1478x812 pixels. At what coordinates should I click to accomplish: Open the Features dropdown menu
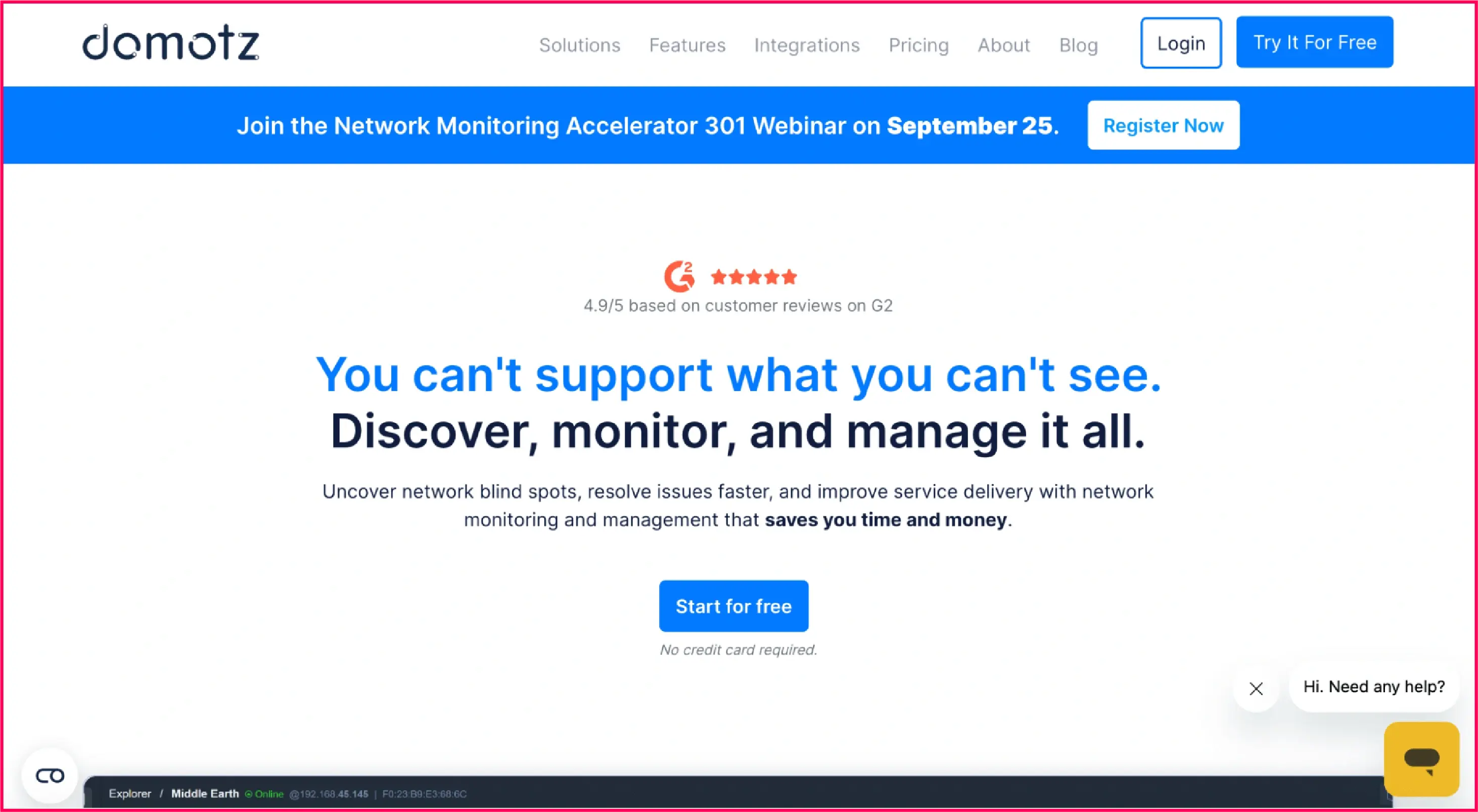(x=687, y=45)
